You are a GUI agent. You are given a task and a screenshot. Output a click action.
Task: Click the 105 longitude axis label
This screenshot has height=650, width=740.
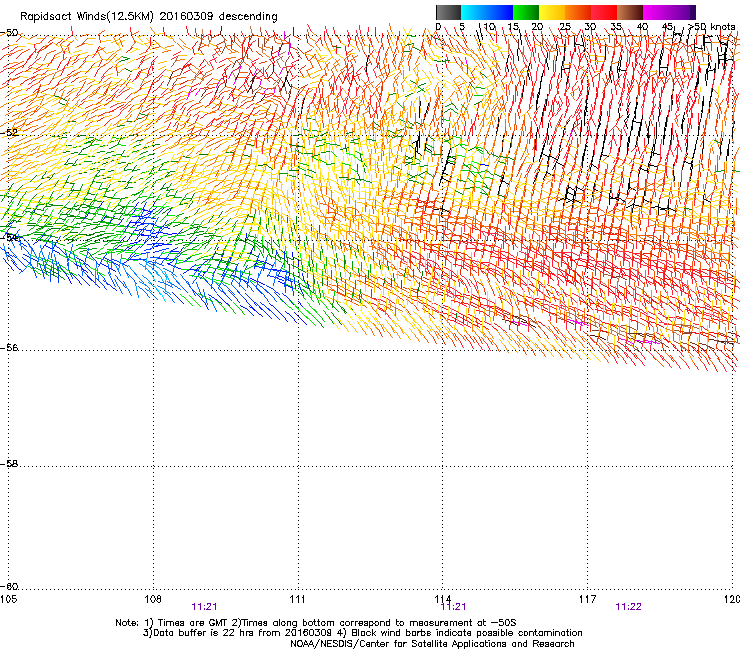click(x=8, y=599)
